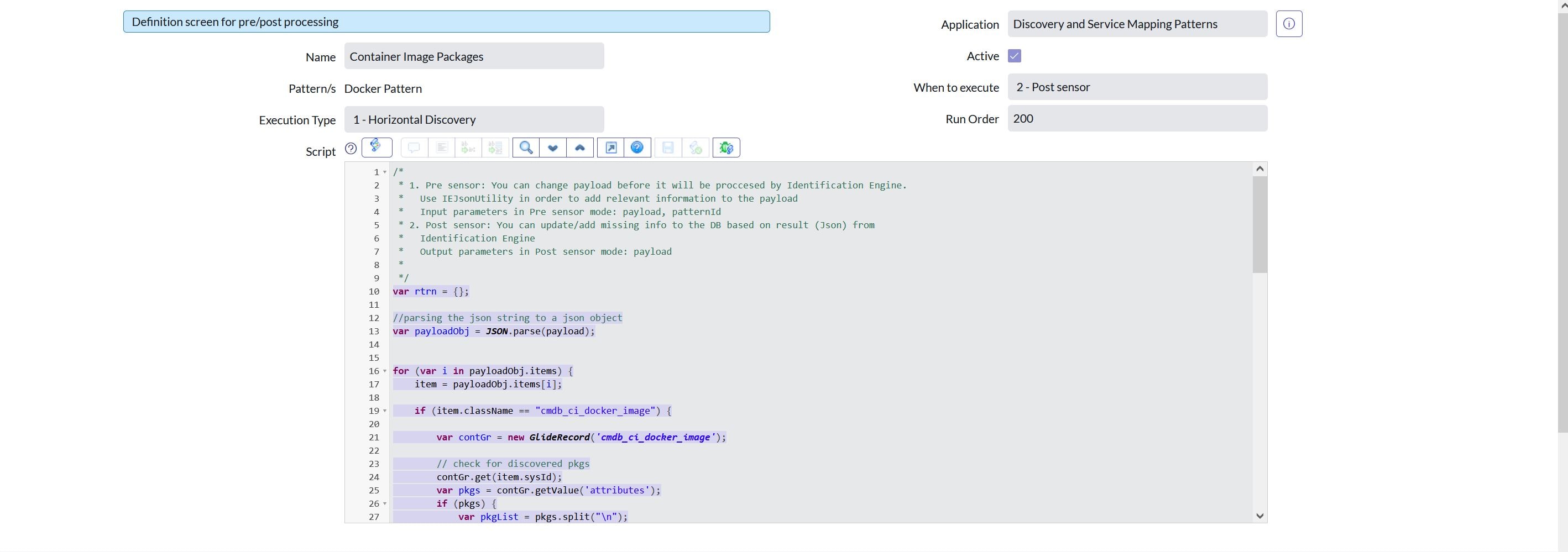Image resolution: width=1568 pixels, height=552 pixels.
Task: Open help for the Script field
Action: (350, 148)
